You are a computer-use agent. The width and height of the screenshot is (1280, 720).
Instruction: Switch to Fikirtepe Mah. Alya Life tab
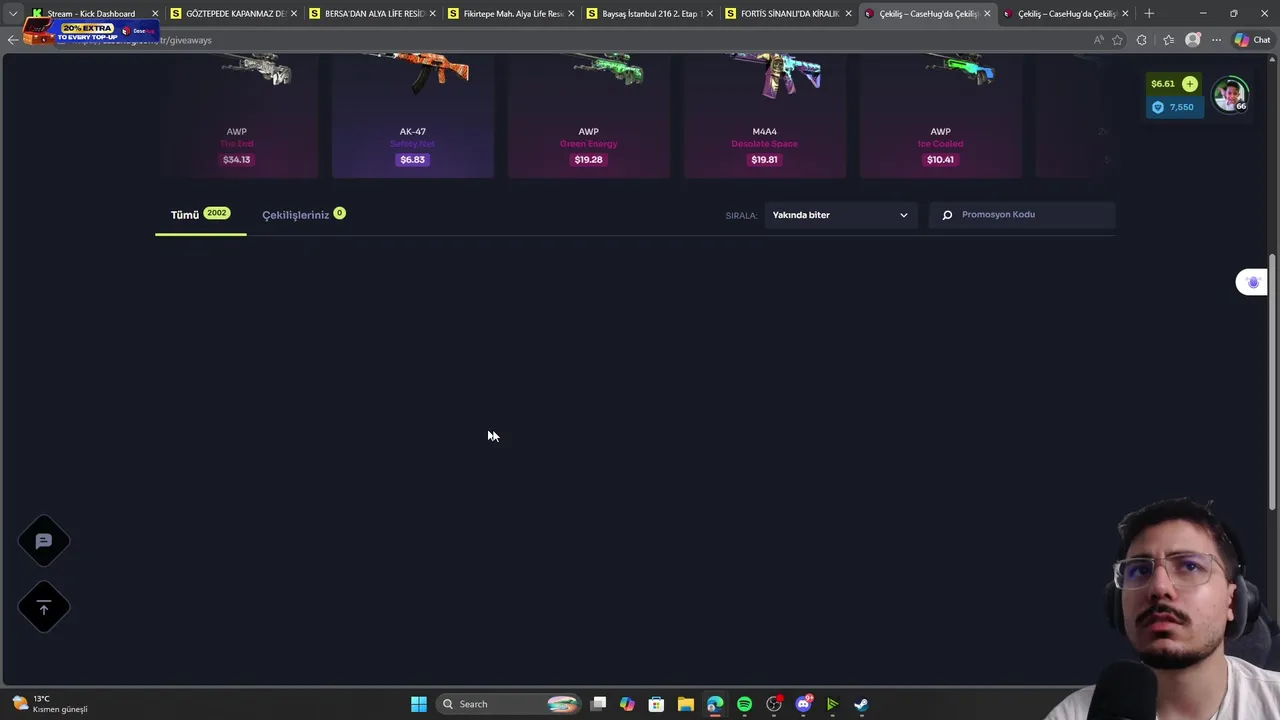pos(511,14)
